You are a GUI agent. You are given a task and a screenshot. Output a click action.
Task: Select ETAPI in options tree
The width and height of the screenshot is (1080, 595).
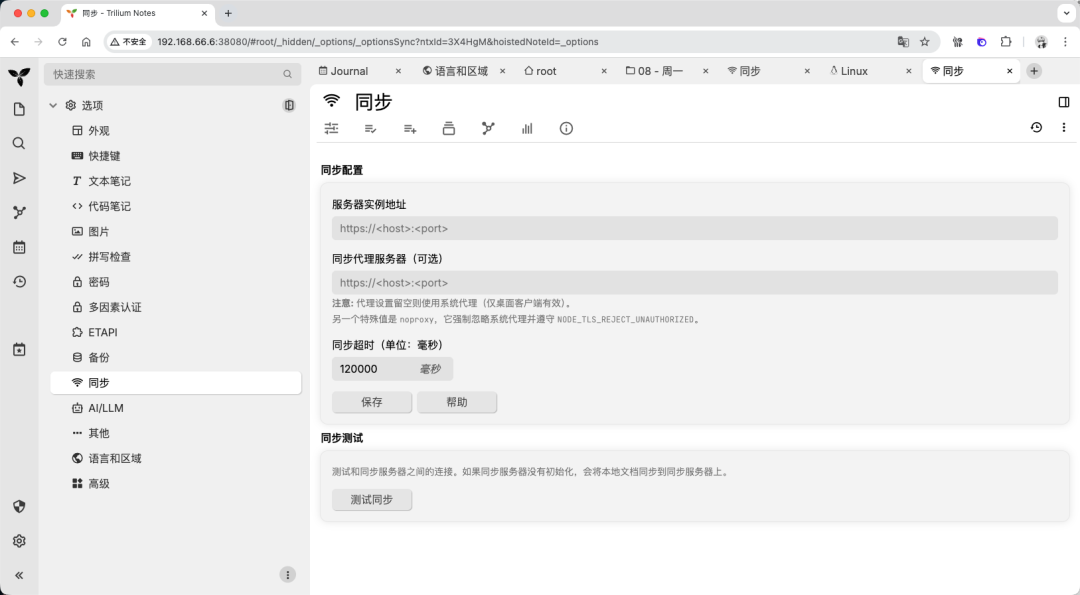coord(176,332)
